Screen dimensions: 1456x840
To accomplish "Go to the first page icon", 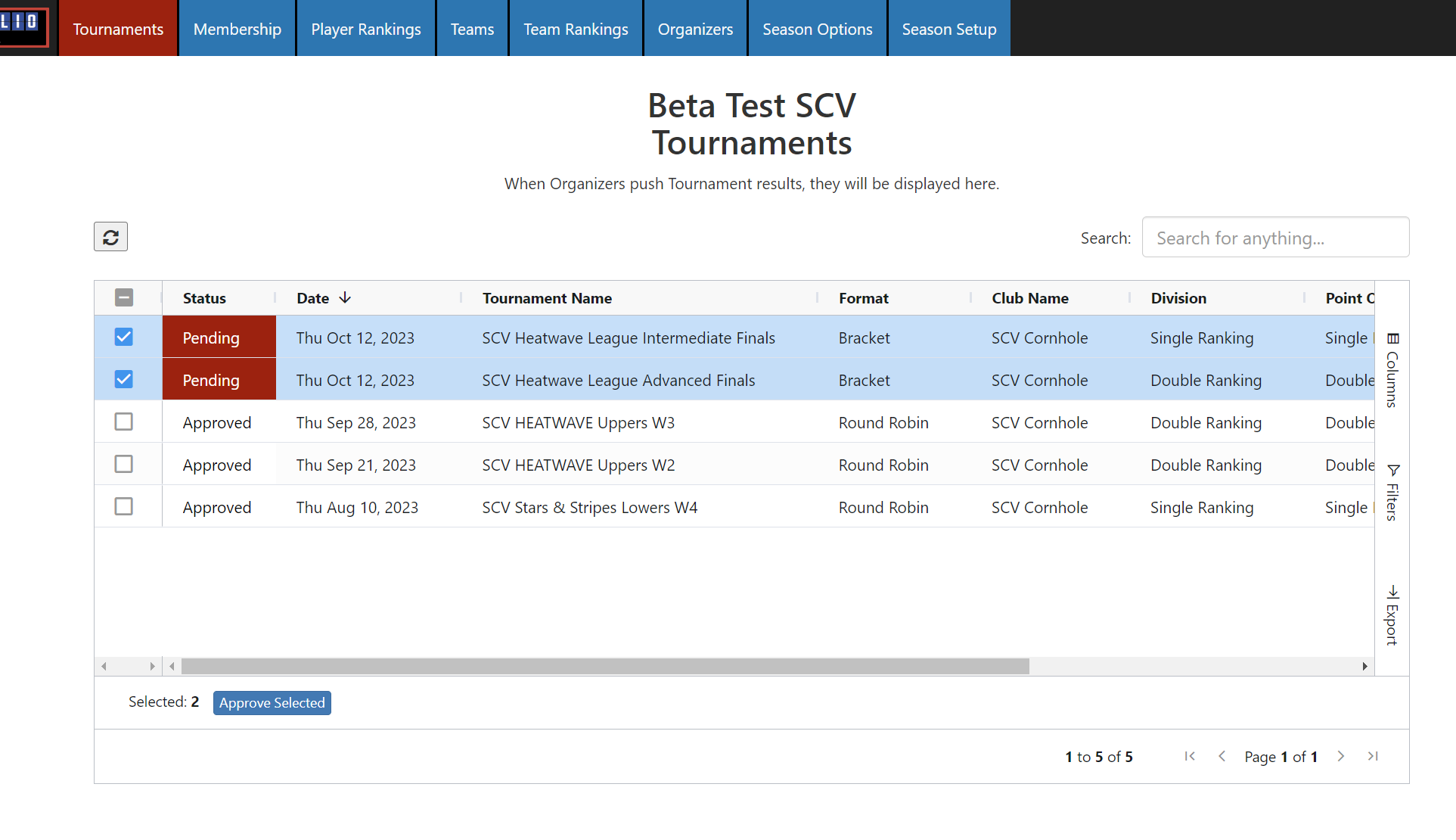I will [1190, 756].
